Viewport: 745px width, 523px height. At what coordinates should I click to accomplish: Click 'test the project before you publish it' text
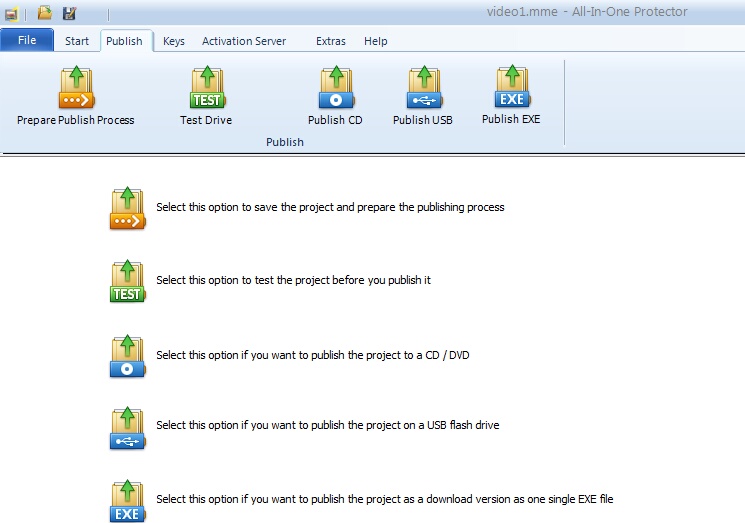click(x=343, y=280)
